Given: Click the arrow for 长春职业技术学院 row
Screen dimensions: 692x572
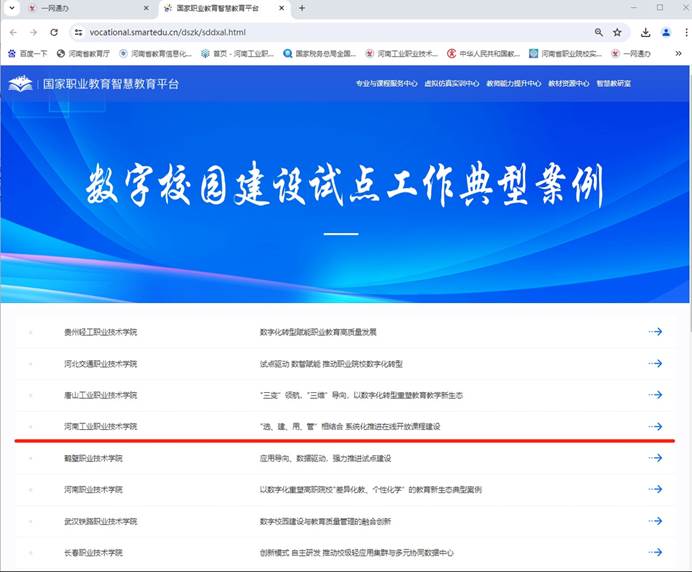Looking at the screenshot, I should click(x=655, y=553).
